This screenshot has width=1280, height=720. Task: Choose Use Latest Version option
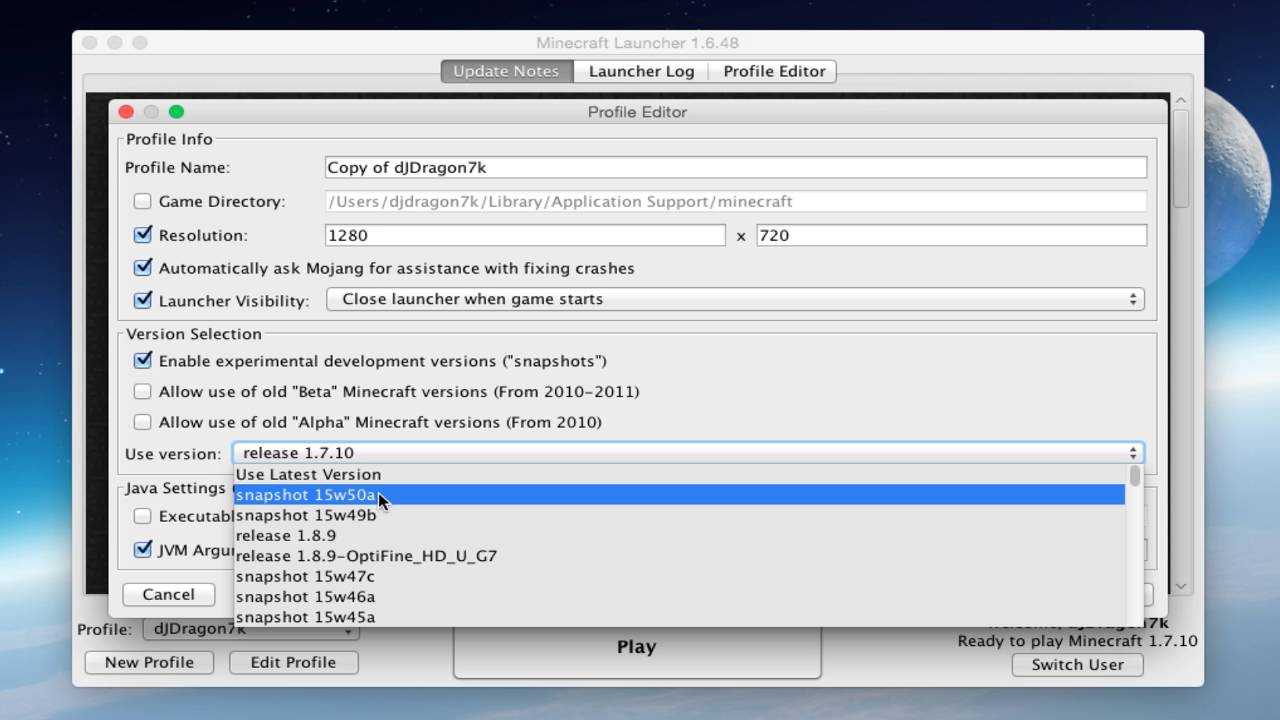[x=680, y=474]
